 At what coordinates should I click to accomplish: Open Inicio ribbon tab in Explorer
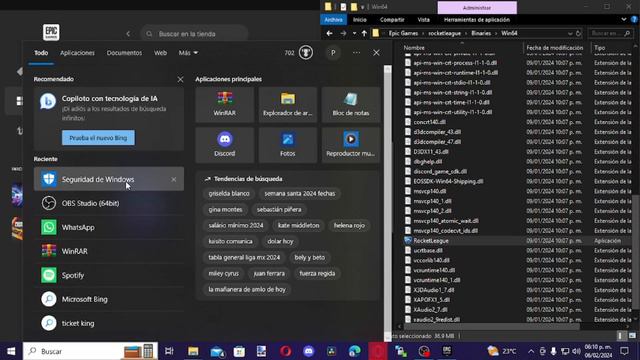(360, 19)
